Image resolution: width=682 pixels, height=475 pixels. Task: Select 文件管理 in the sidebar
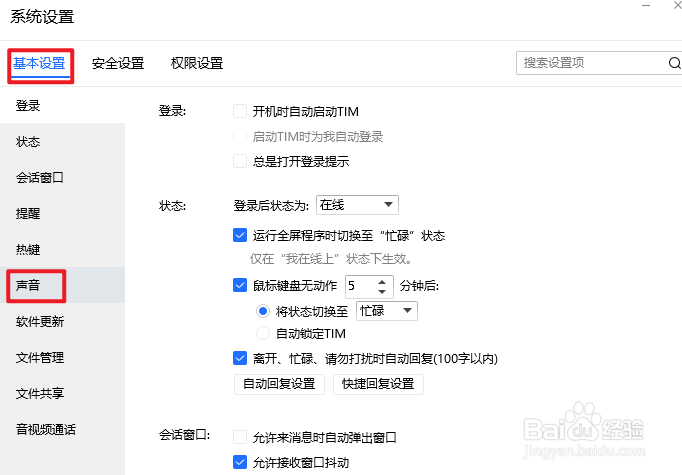(40, 357)
